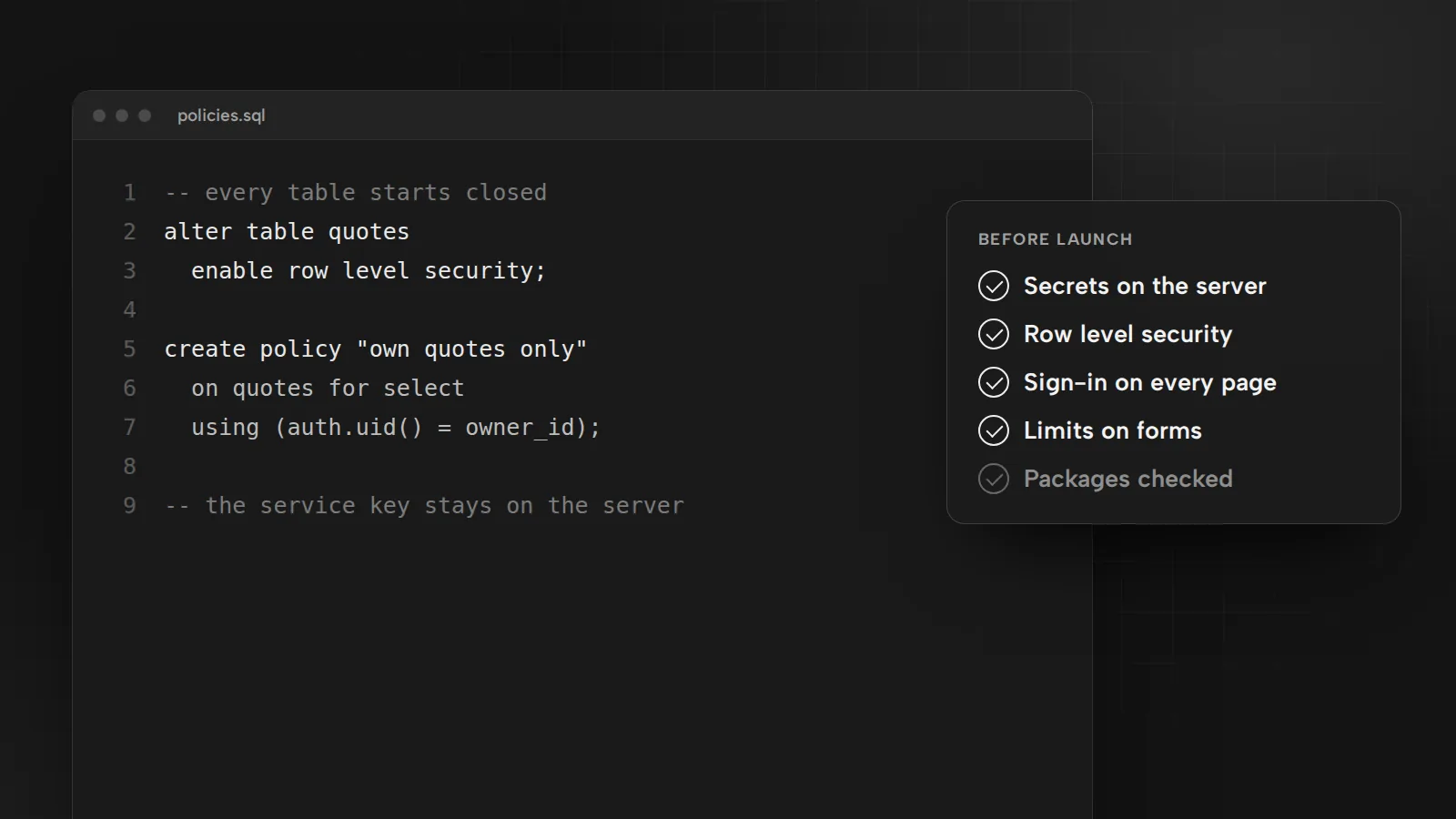
Task: Select line number 4 in gutter
Action: [129, 310]
